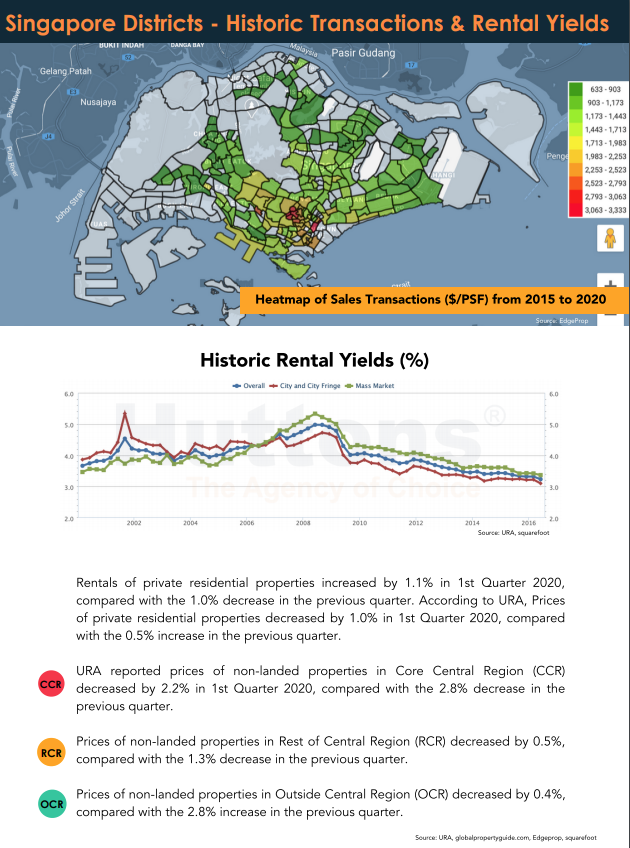Screen dimensions: 630x848
Task: Click the Heatmap of Sales Transactions banner
Action: (434, 300)
